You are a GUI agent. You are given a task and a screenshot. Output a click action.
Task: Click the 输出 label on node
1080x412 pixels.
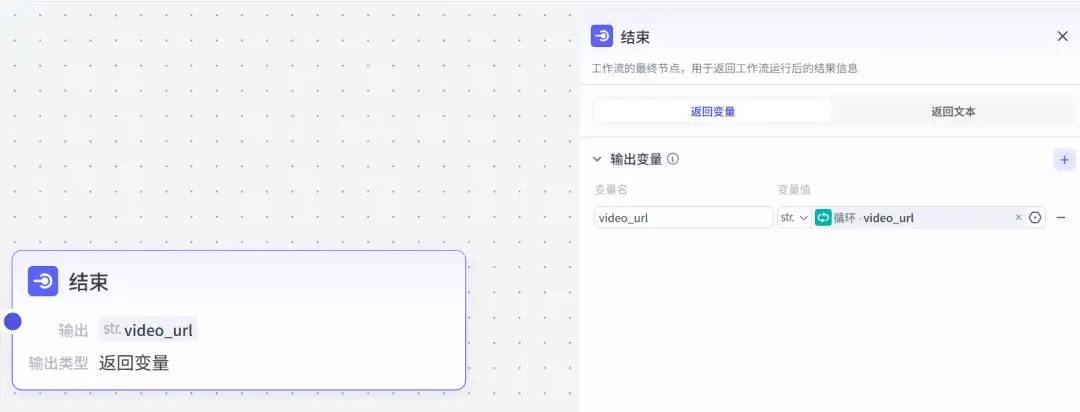pyautogui.click(x=74, y=331)
